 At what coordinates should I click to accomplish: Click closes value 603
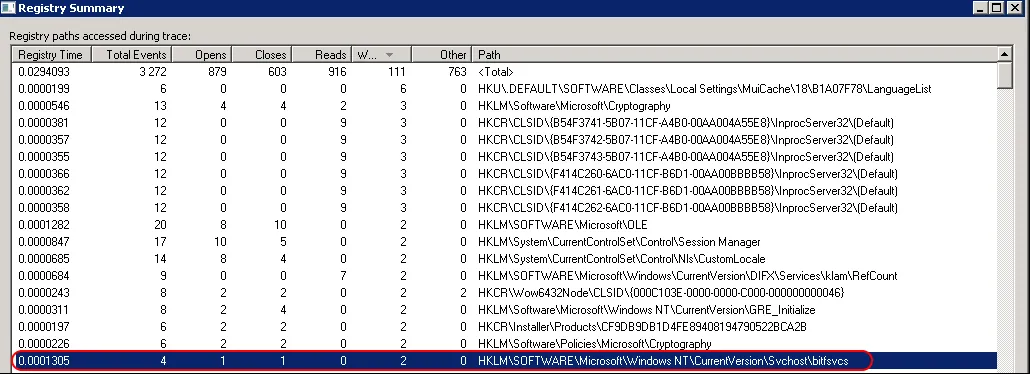point(277,72)
